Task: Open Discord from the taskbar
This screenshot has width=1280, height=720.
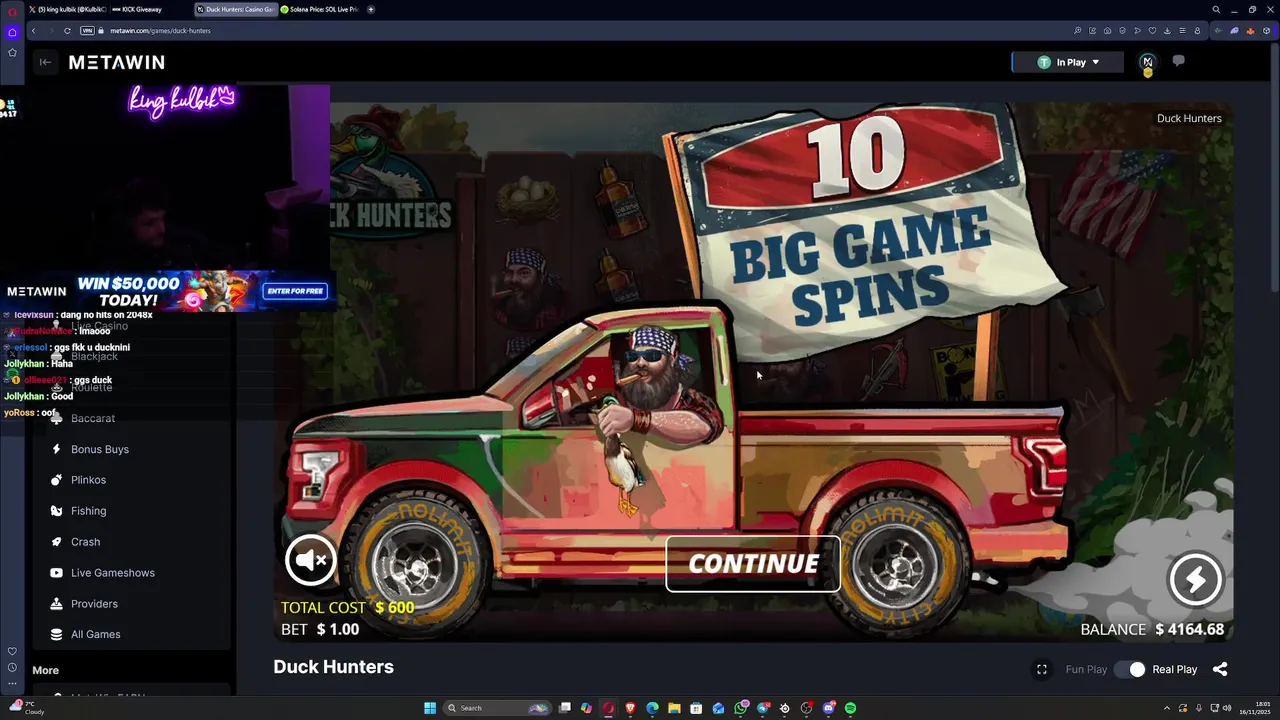Action: coord(828,708)
